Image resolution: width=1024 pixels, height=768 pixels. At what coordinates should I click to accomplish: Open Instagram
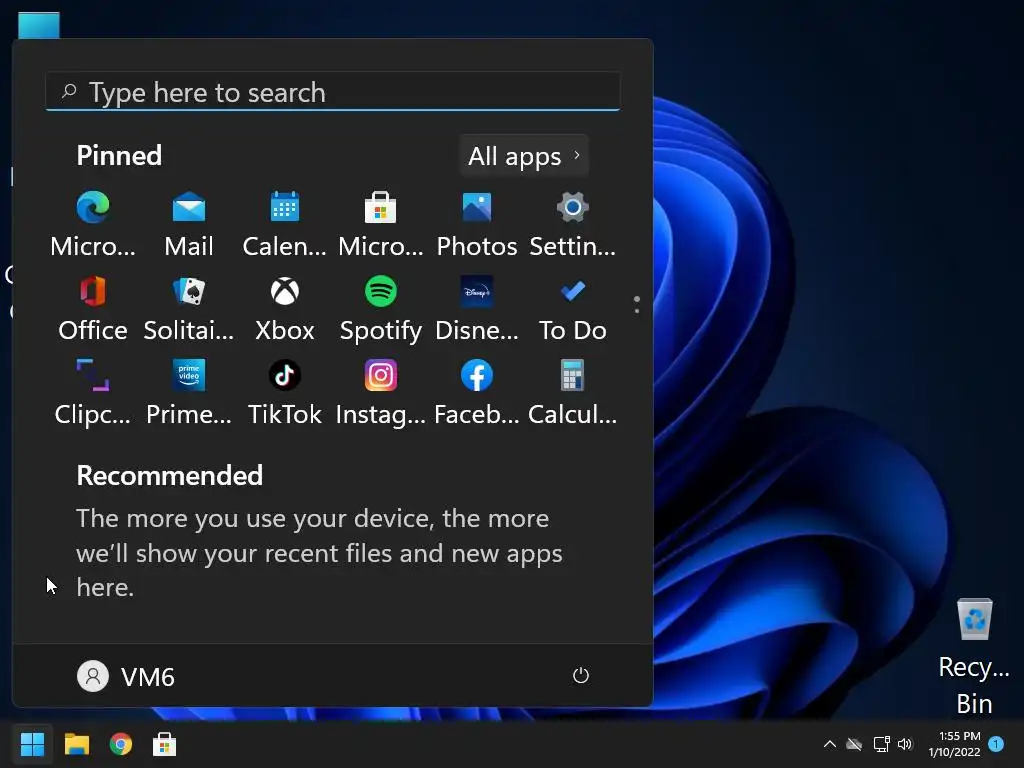381,392
